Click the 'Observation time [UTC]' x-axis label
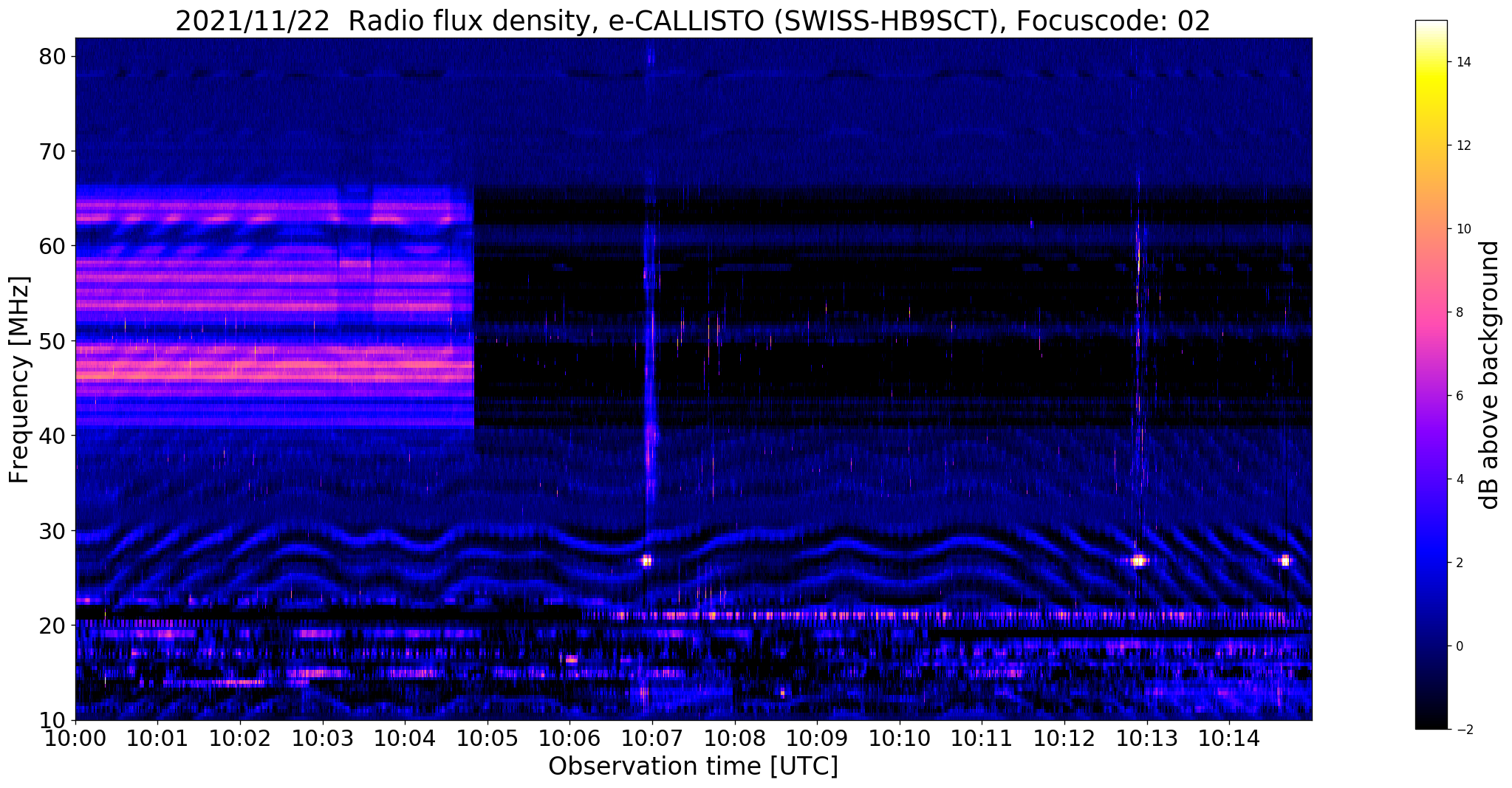Image resolution: width=1512 pixels, height=788 pixels. pyautogui.click(x=693, y=767)
